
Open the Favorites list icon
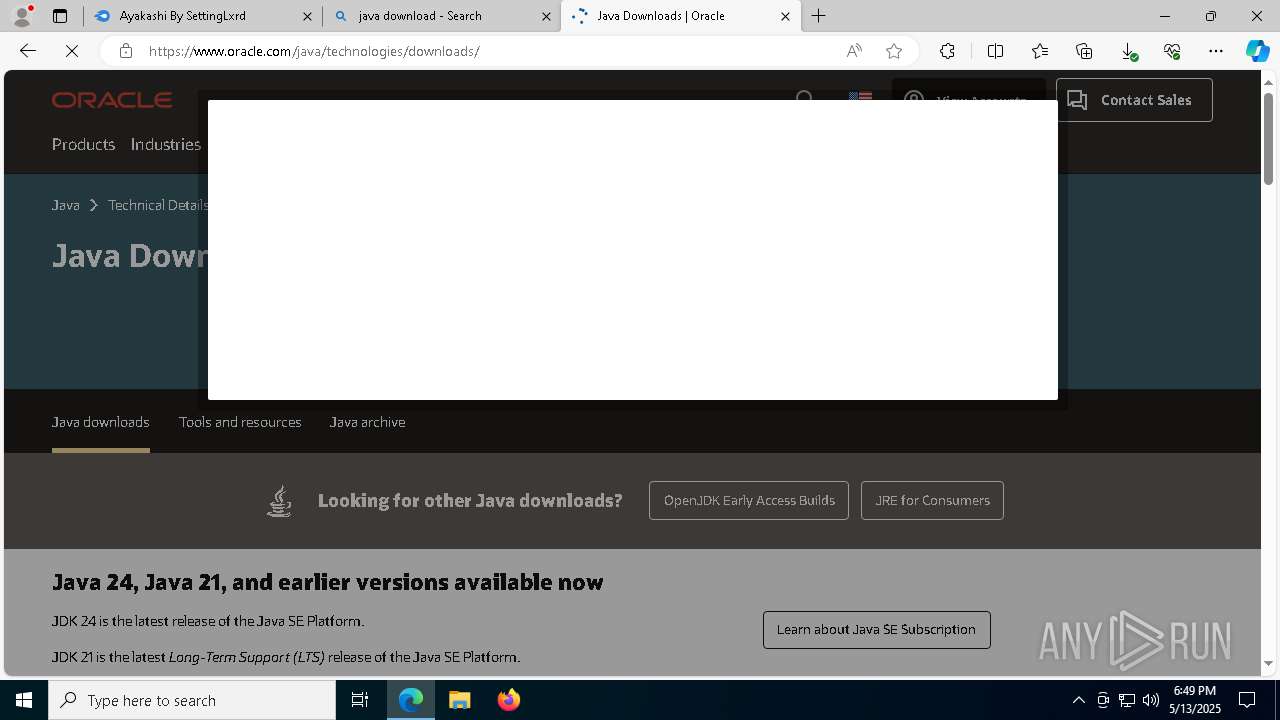coord(1040,51)
